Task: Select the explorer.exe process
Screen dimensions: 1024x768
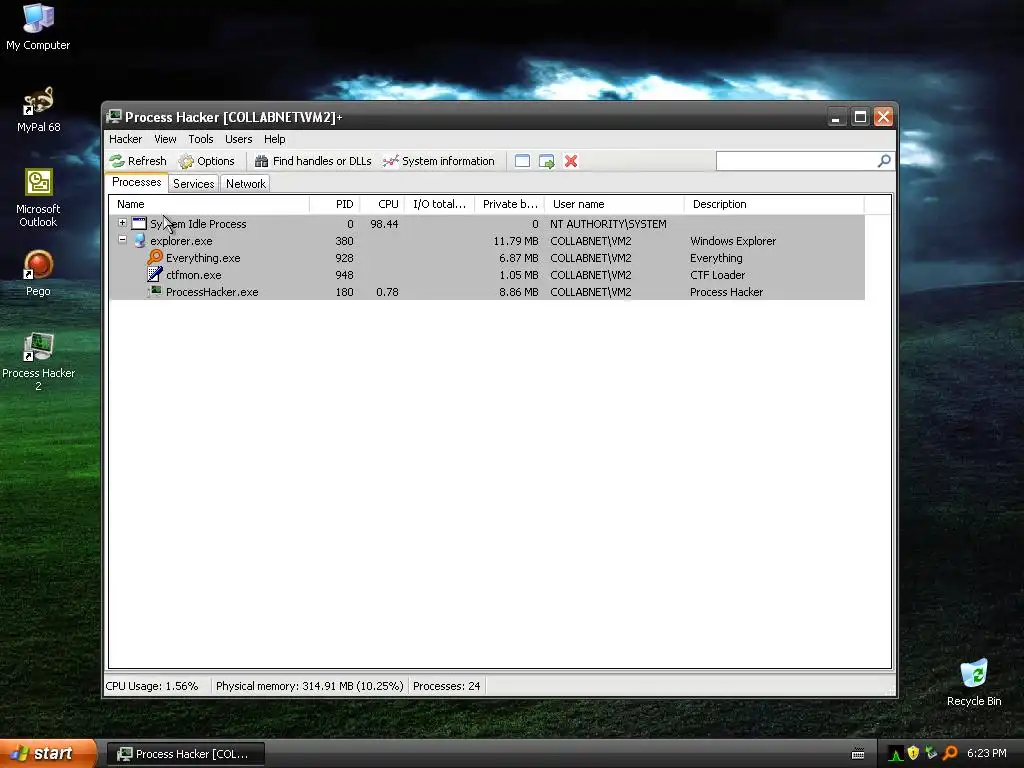Action: tap(487, 241)
